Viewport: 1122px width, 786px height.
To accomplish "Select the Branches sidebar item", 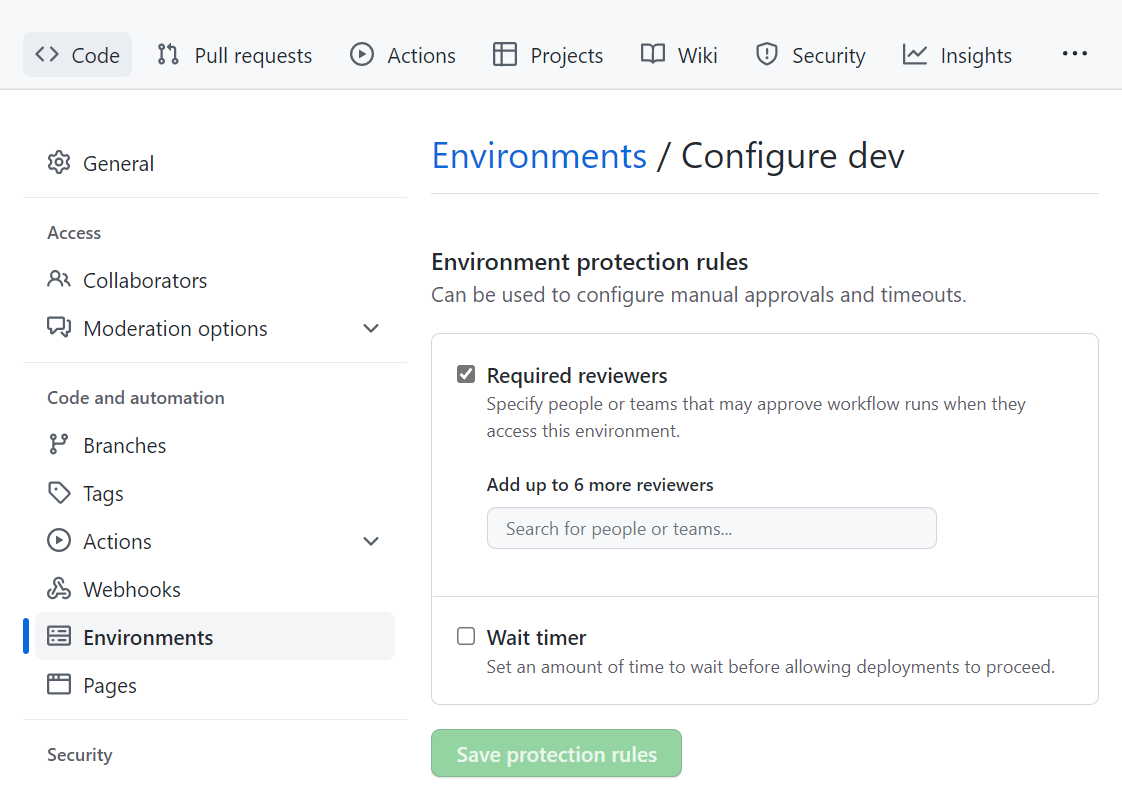I will [x=124, y=445].
